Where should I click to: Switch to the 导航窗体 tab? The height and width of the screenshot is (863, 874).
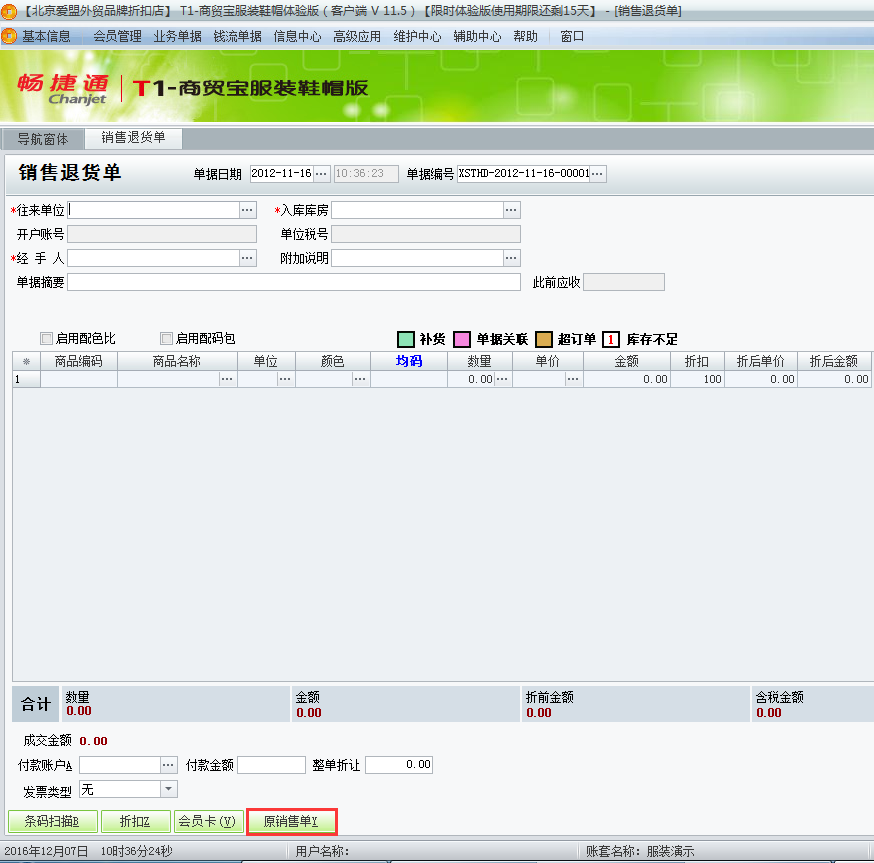click(x=43, y=139)
